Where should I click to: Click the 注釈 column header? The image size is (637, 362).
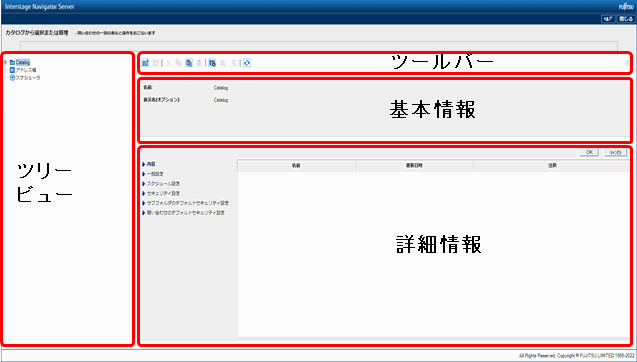(x=552, y=166)
